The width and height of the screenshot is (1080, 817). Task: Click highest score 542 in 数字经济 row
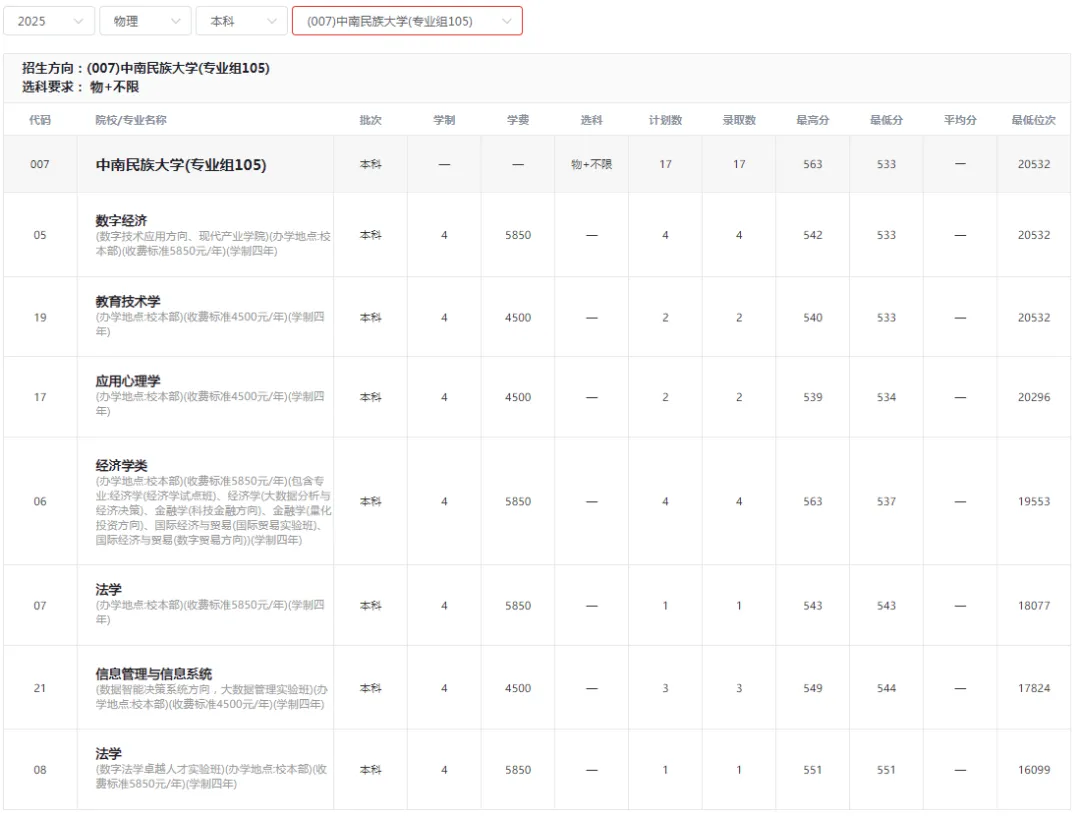coord(813,235)
